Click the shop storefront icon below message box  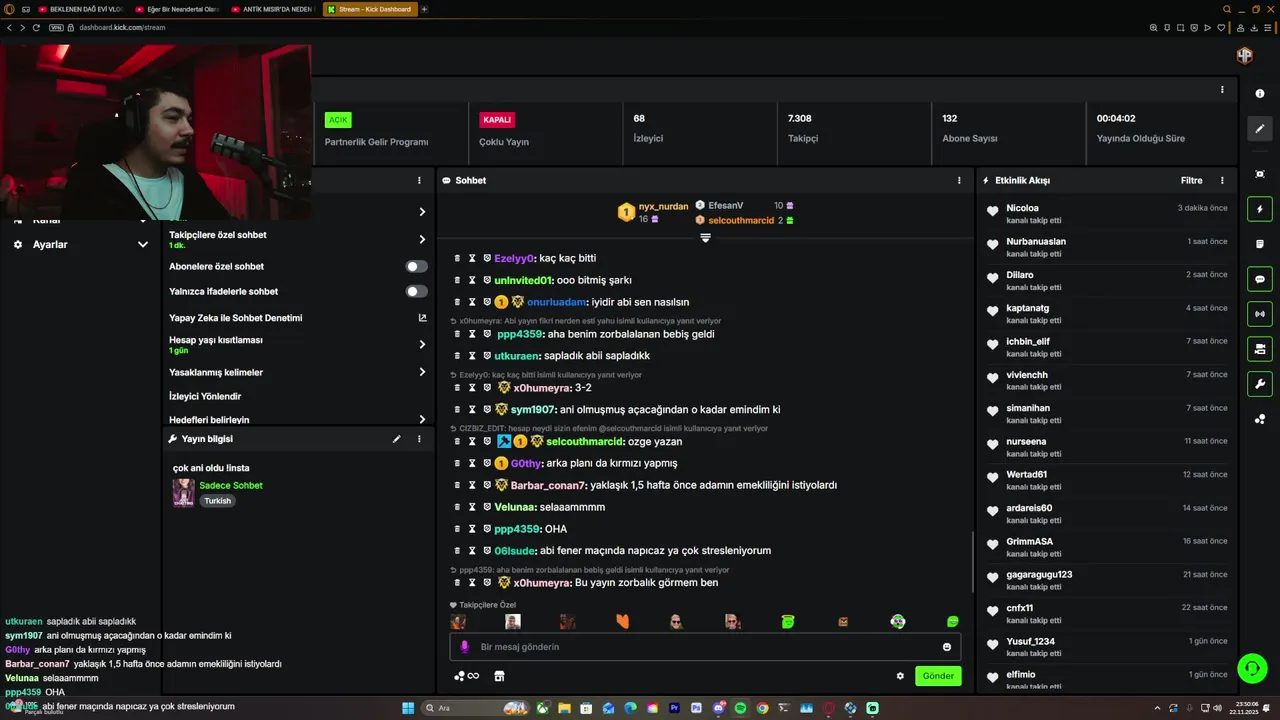point(499,676)
